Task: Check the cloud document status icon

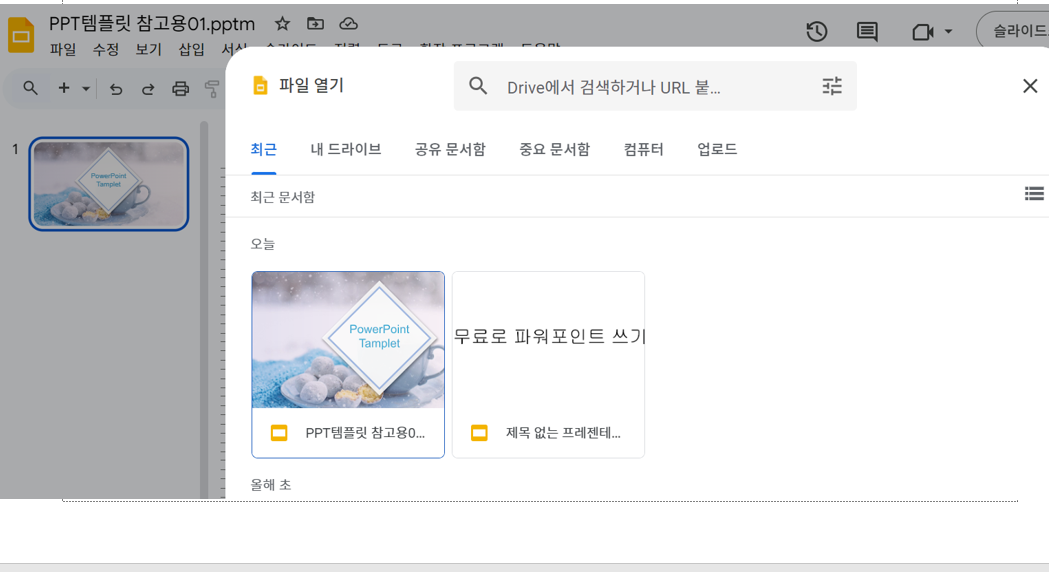Action: coord(349,24)
